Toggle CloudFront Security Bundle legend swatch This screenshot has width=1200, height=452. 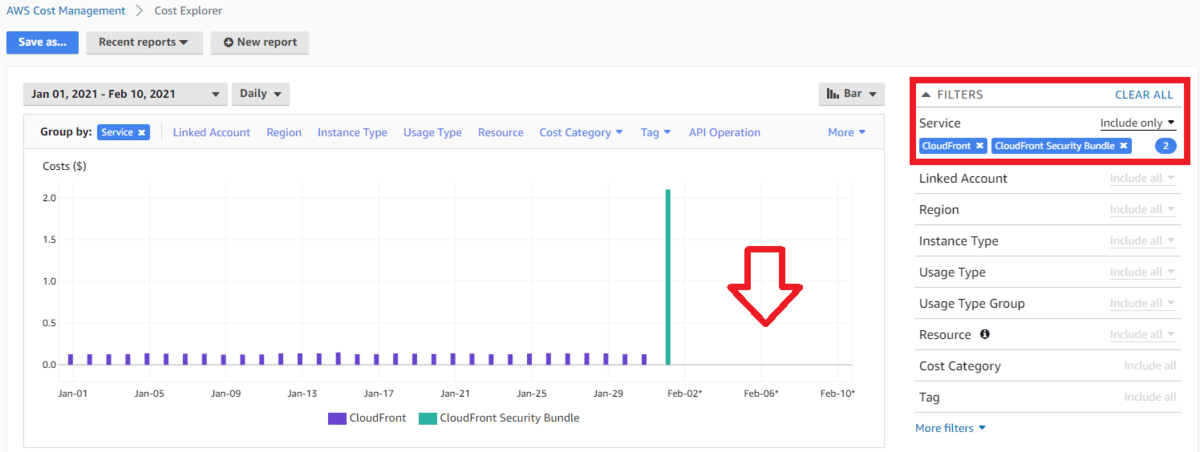pos(427,418)
